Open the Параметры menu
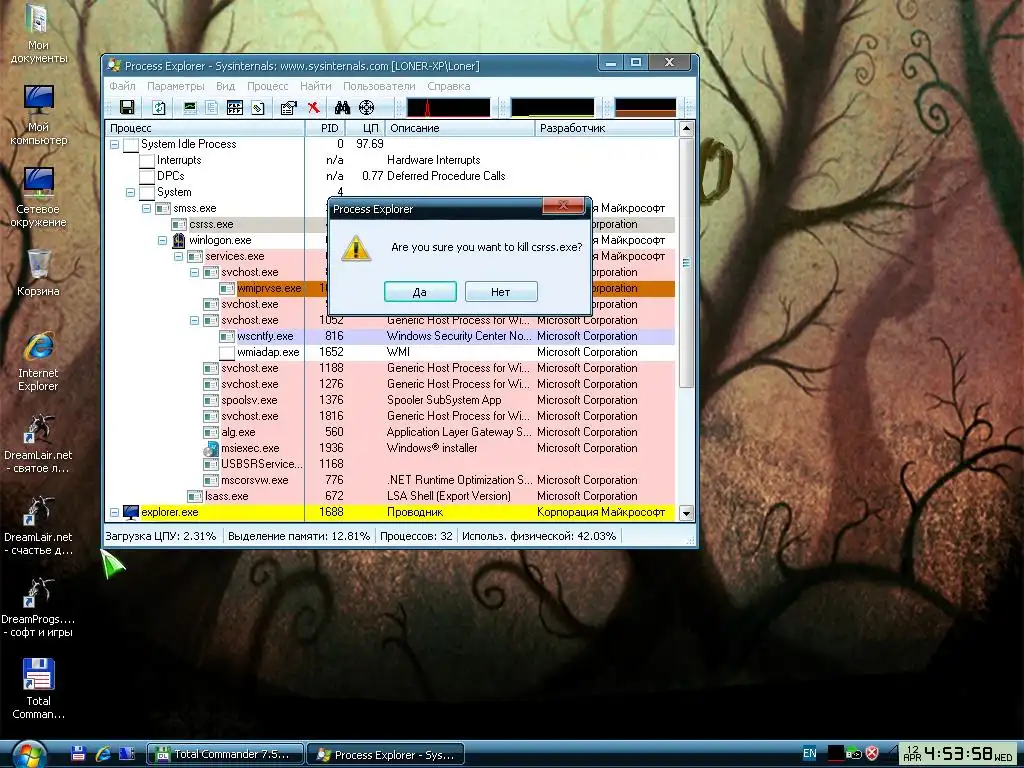The height and width of the screenshot is (768, 1024). click(x=176, y=86)
